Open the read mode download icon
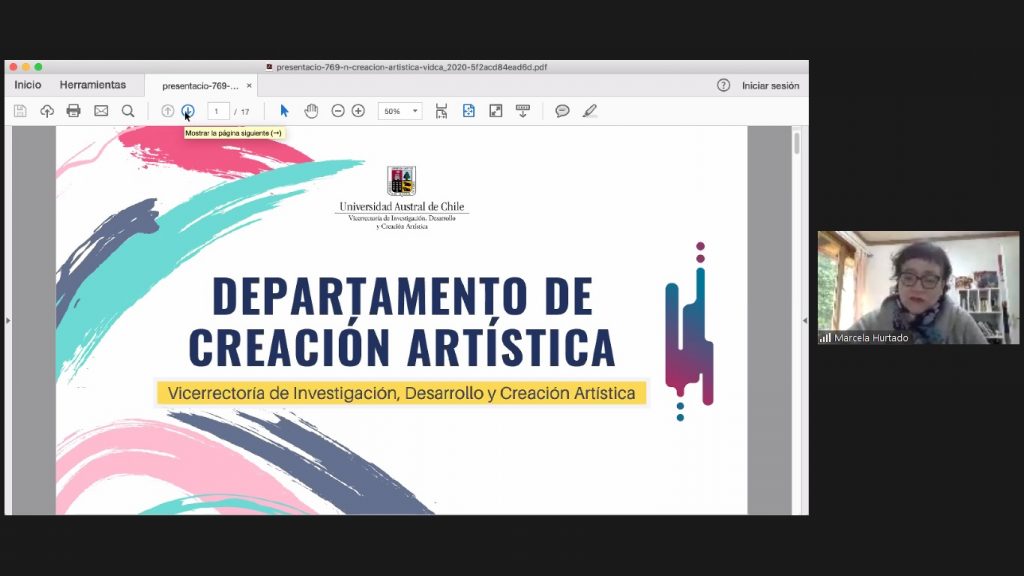The height and width of the screenshot is (576, 1024). [523, 111]
